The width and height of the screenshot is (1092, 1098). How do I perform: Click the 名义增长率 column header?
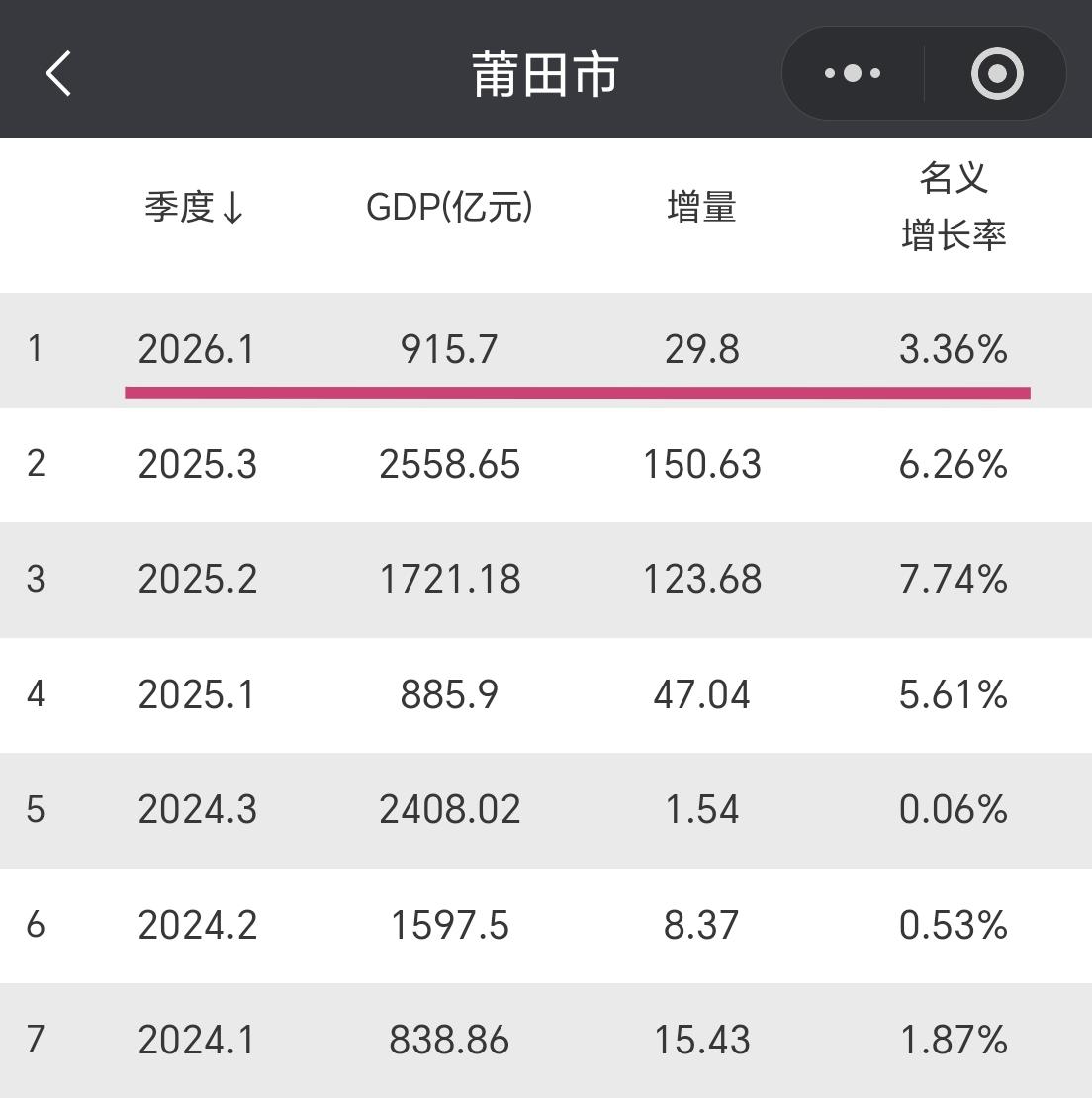click(x=953, y=206)
